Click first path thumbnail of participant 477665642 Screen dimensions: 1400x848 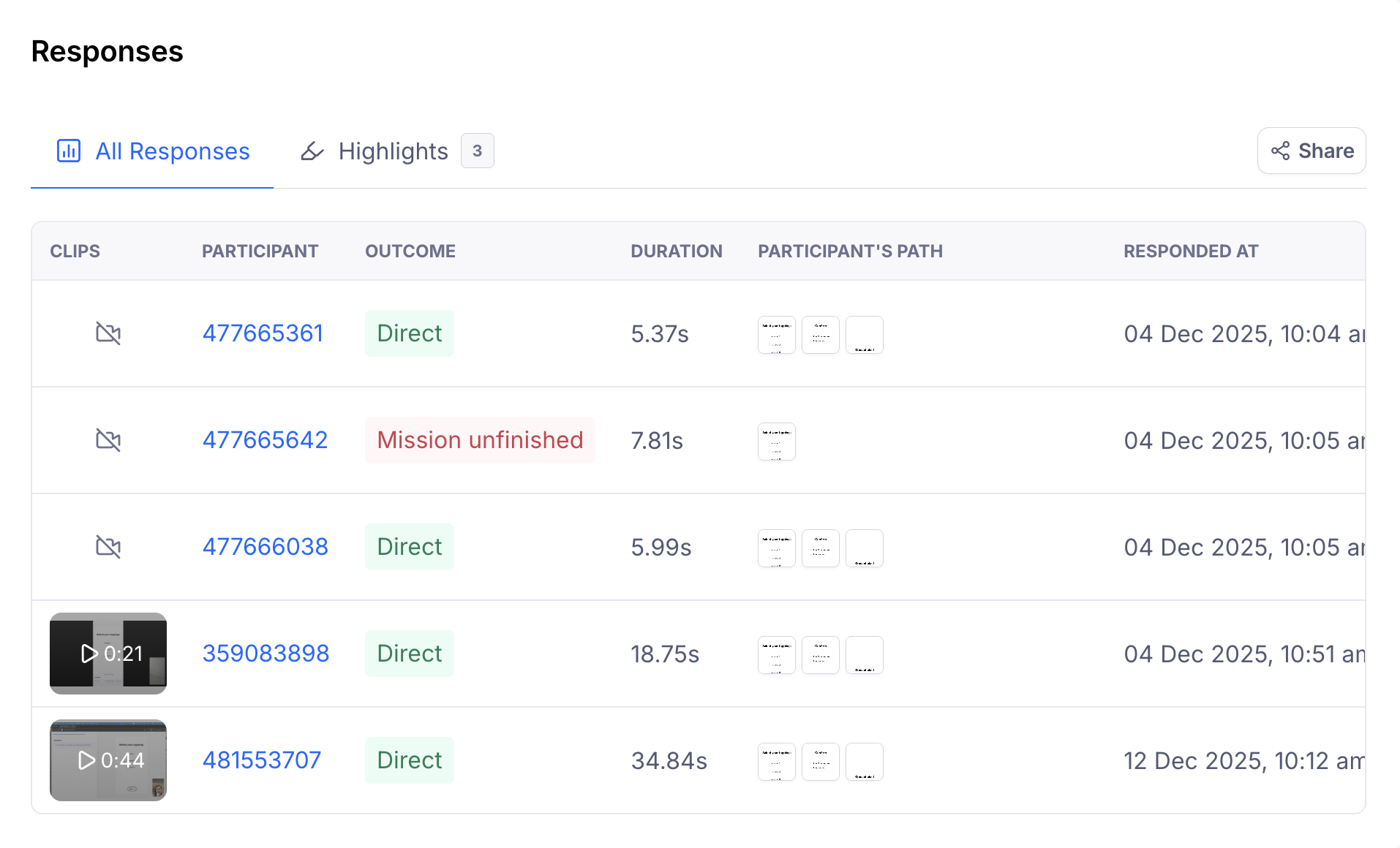[x=776, y=442]
